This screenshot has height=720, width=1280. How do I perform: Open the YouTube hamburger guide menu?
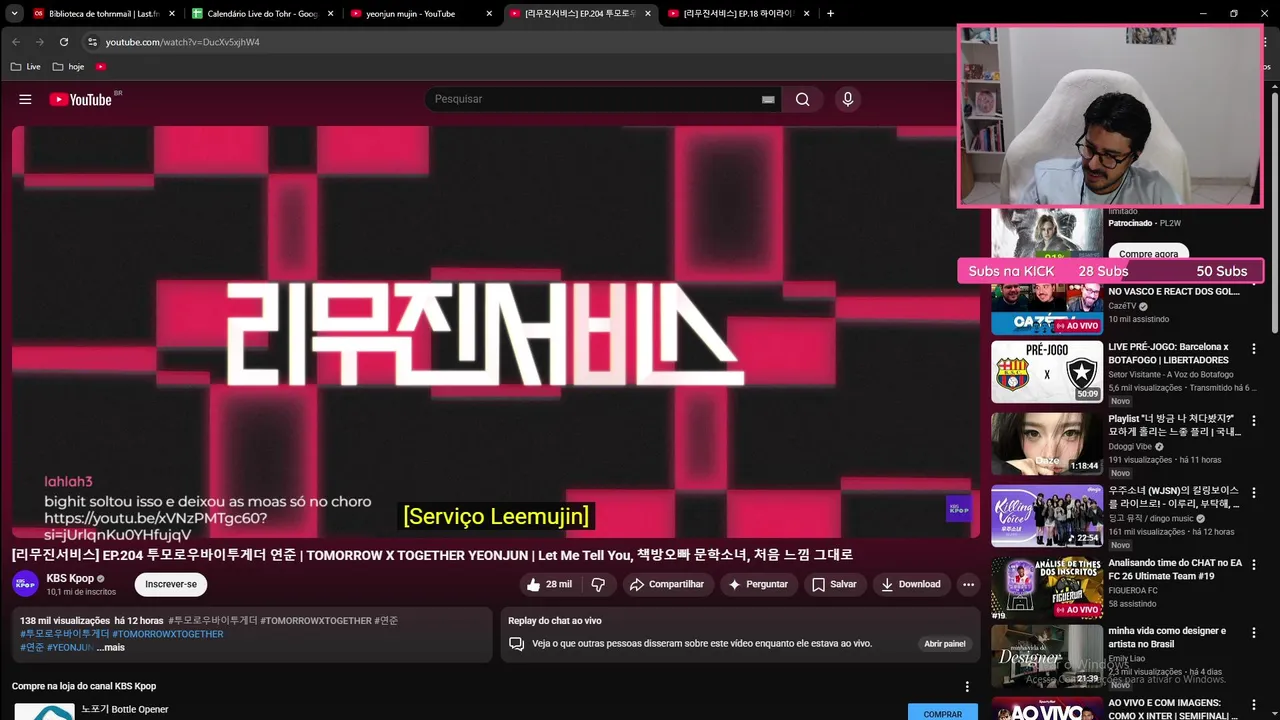click(25, 99)
